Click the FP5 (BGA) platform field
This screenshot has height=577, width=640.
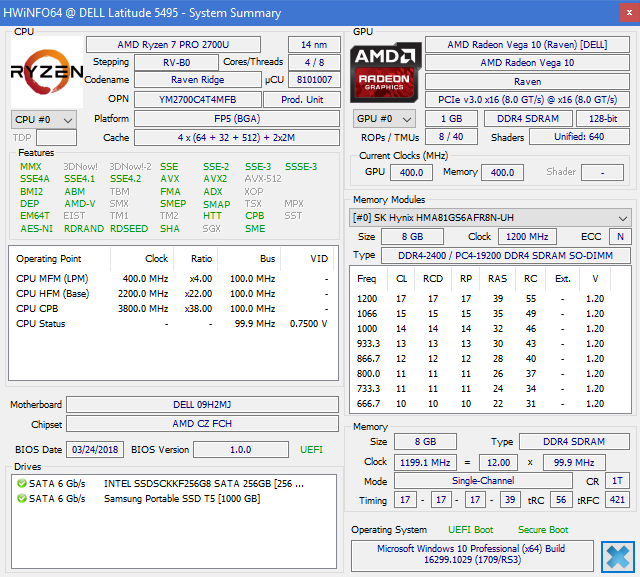point(237,119)
